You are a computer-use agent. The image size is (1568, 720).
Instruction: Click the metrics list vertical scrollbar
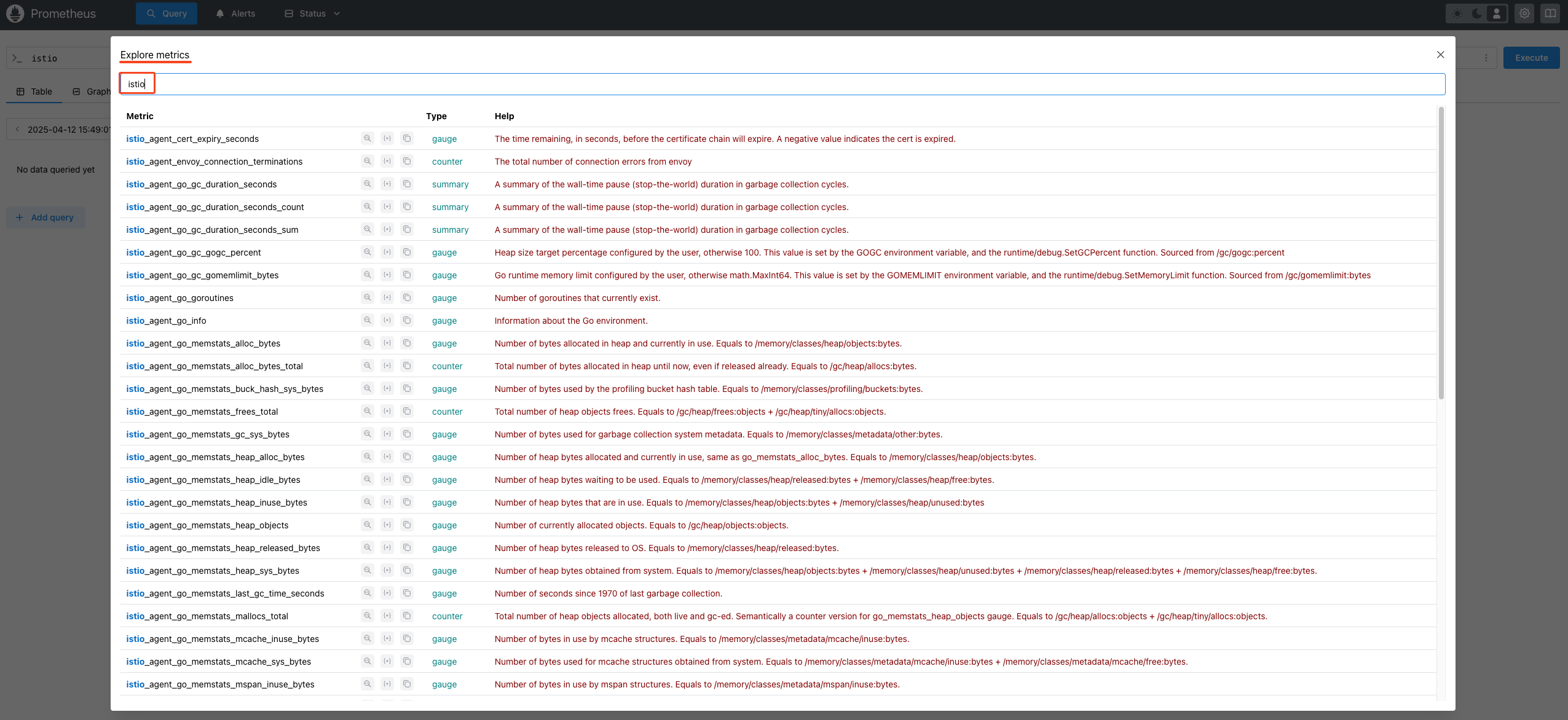[x=1441, y=253]
